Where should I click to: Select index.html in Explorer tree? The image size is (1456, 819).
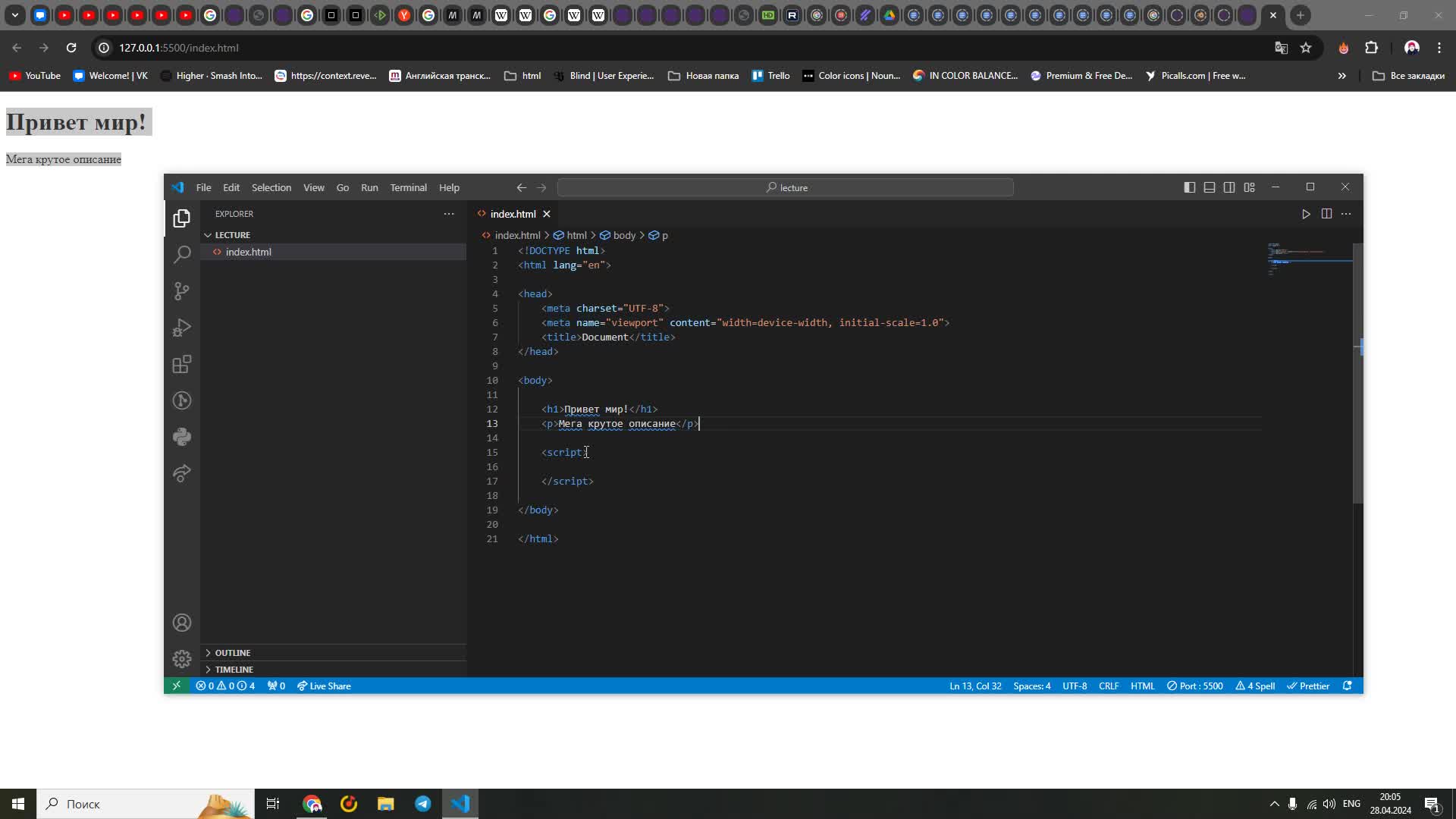(333, 252)
